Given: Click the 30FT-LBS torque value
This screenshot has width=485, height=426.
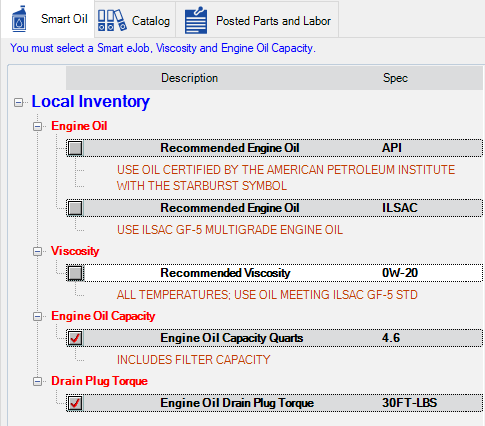Looking at the screenshot, I should point(409,403).
